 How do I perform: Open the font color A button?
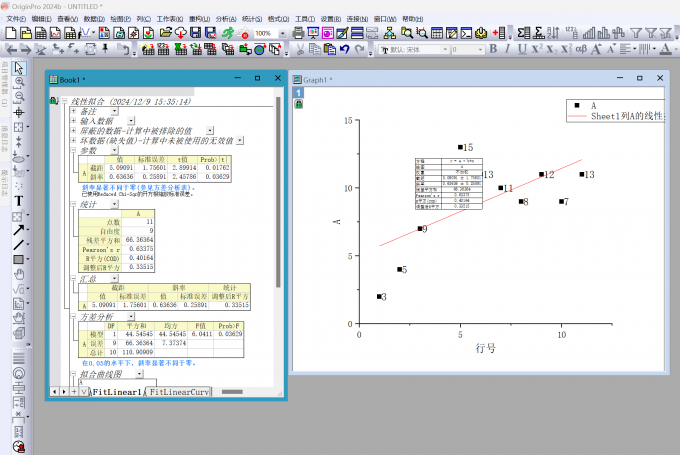[x=665, y=49]
